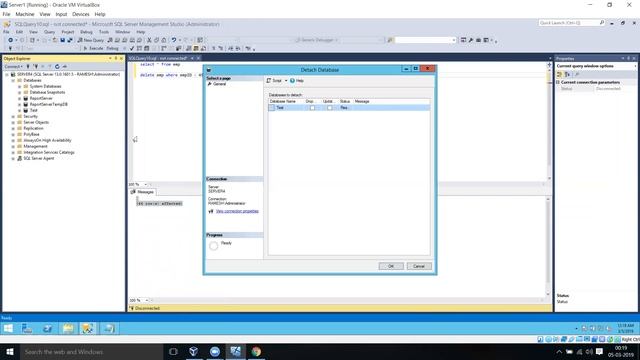Click the Execute button in SSMS toolbar
Viewport: 640px width, 360px height.
(93, 48)
